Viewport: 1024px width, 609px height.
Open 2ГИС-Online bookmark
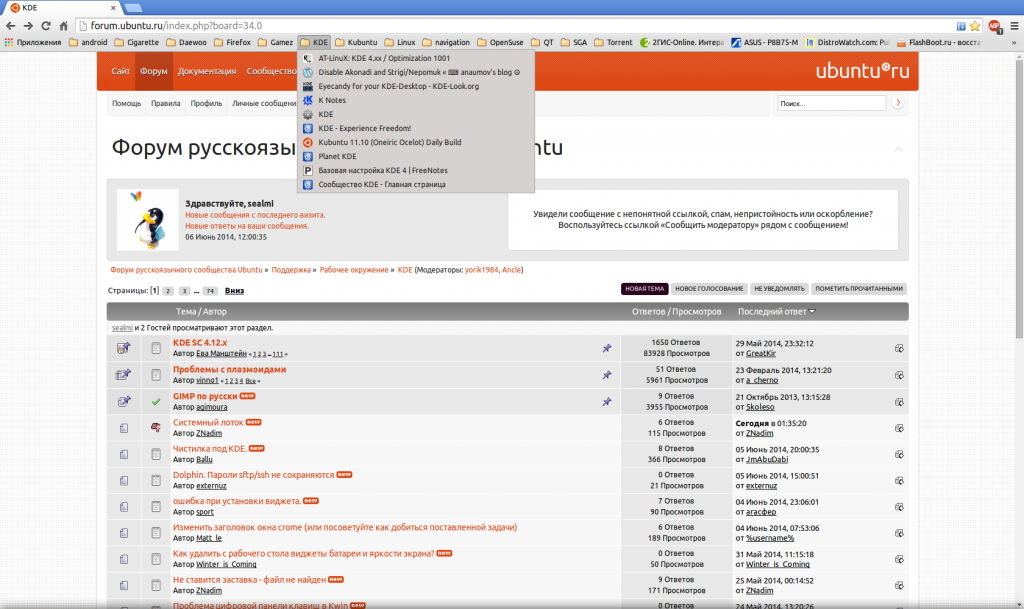[x=681, y=42]
